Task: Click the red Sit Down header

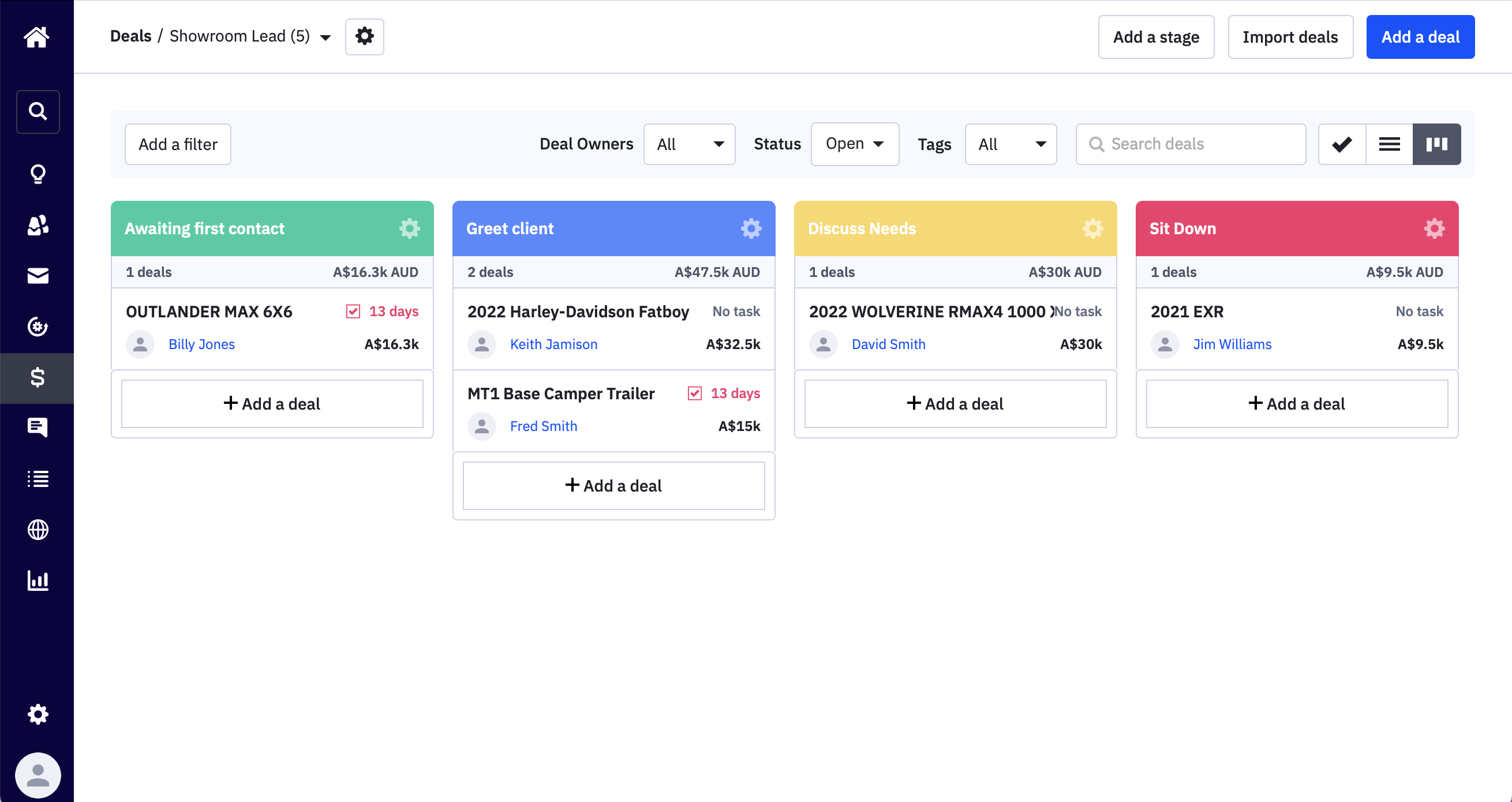Action: [1297, 228]
